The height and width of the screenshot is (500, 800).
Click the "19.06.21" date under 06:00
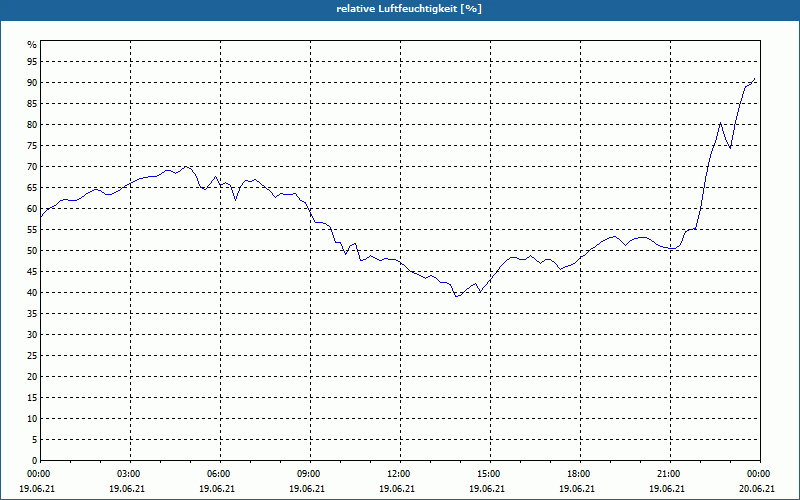pyautogui.click(x=217, y=489)
